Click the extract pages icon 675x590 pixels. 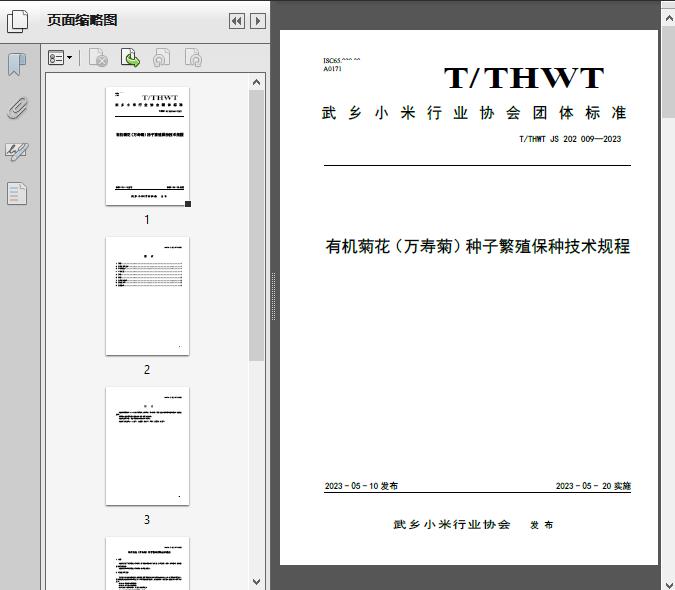(130, 58)
